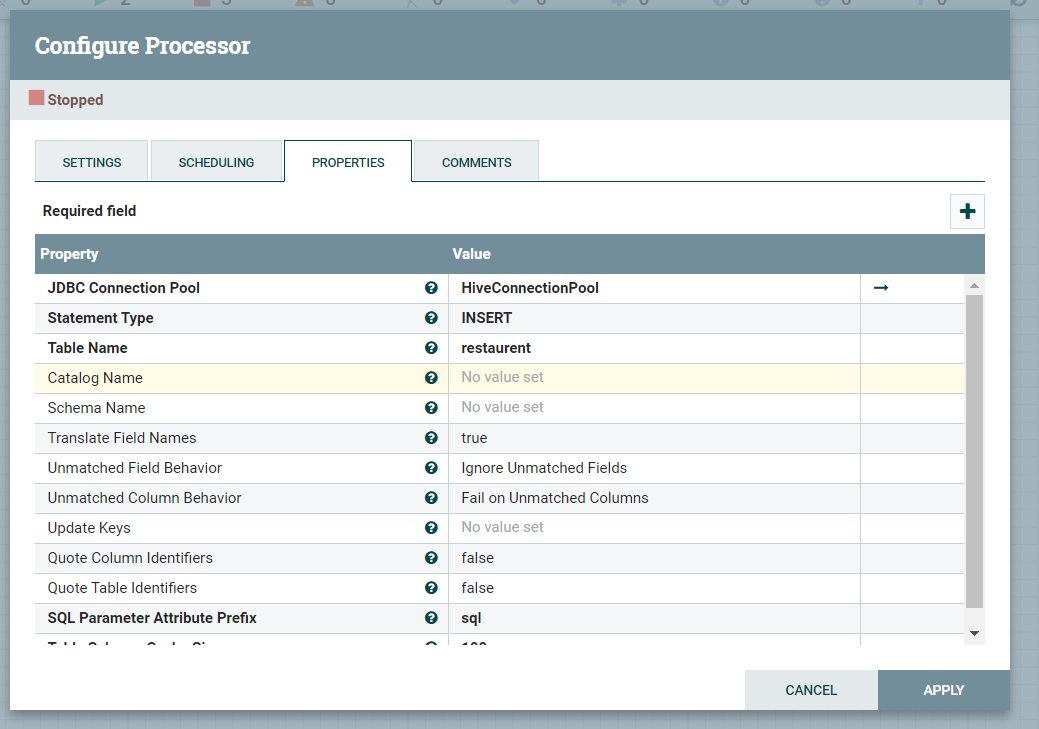Cancel the processor configuration
This screenshot has height=729, width=1039.
tap(811, 690)
